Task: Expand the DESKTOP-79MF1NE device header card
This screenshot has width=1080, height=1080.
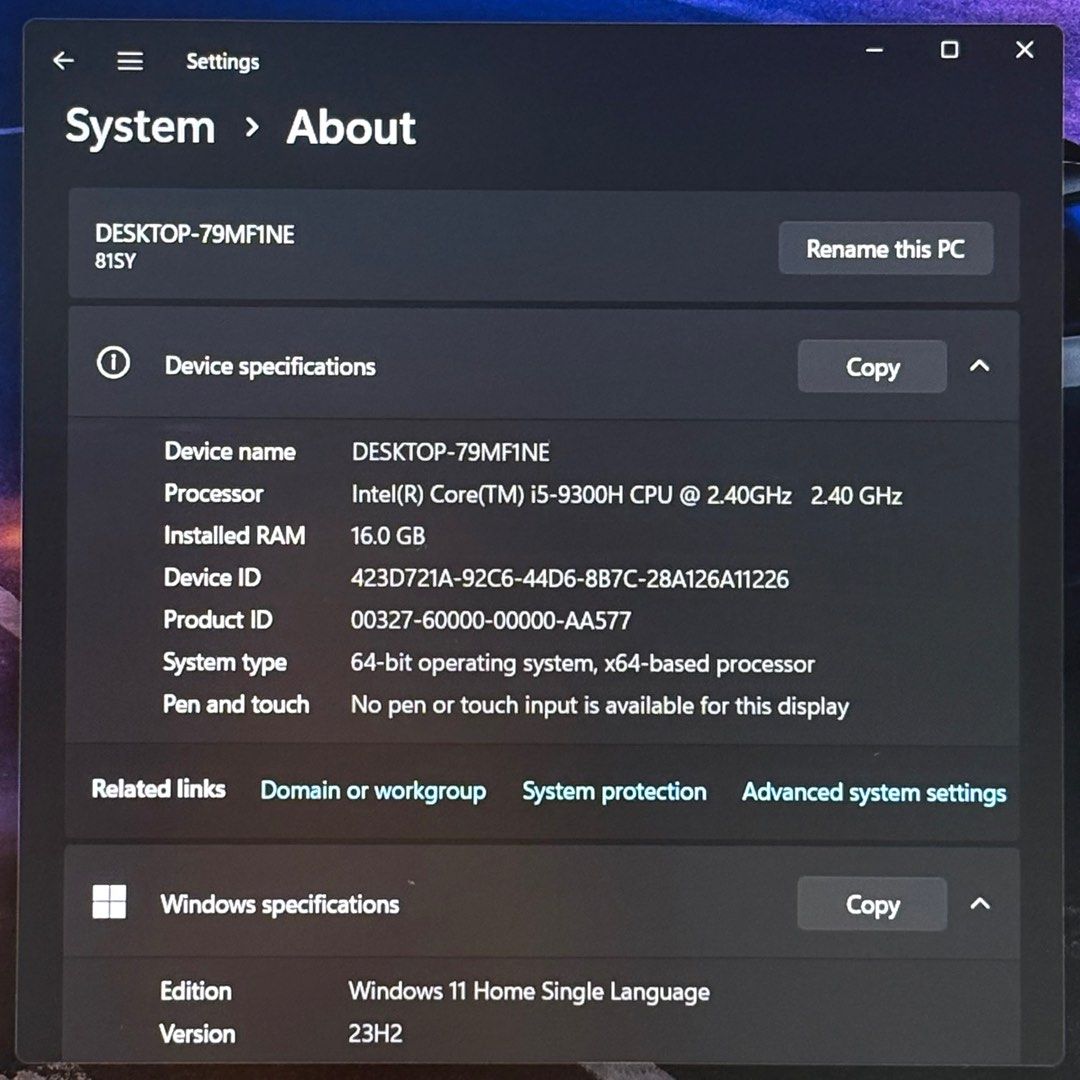Action: pyautogui.click(x=400, y=248)
